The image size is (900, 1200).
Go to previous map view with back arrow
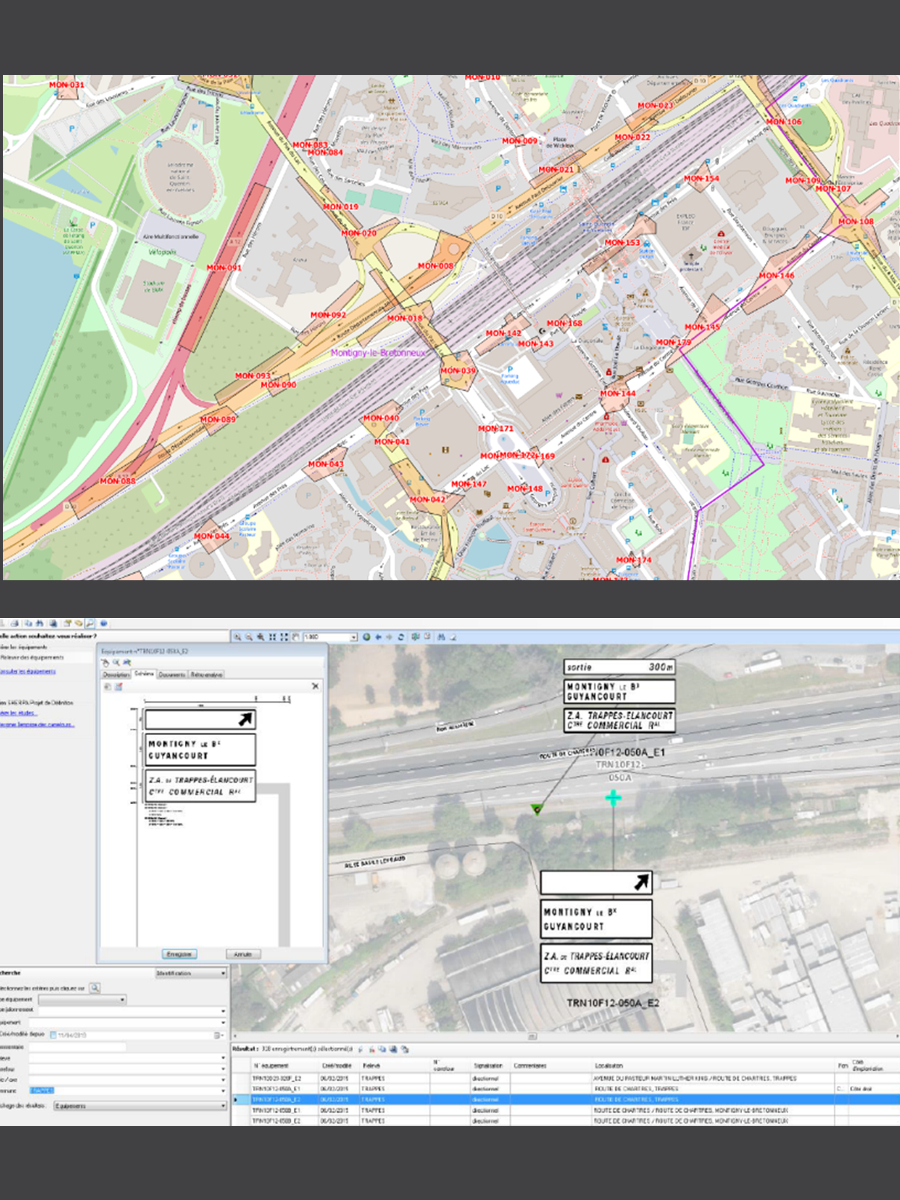point(378,637)
